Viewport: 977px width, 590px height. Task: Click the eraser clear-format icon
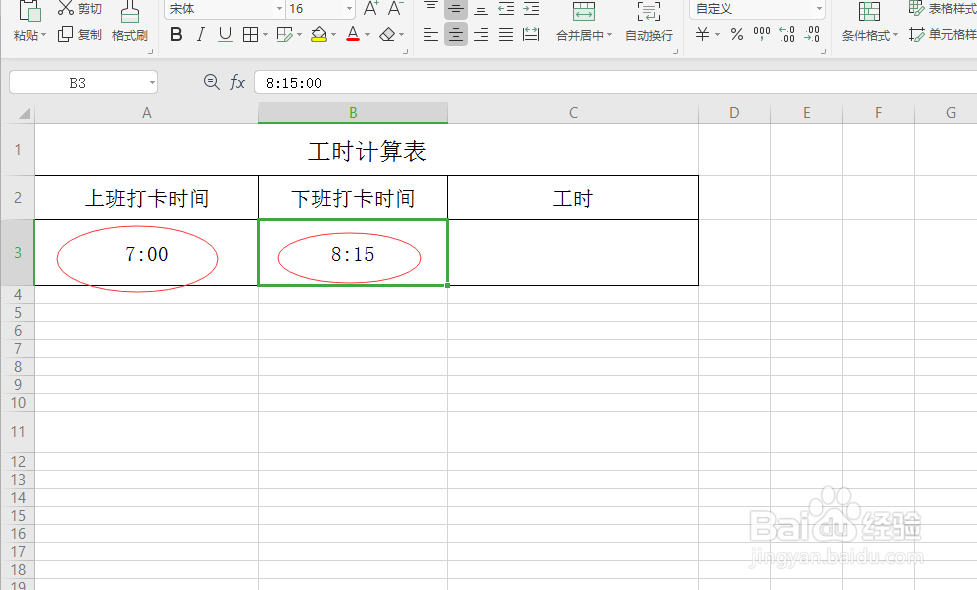[387, 34]
